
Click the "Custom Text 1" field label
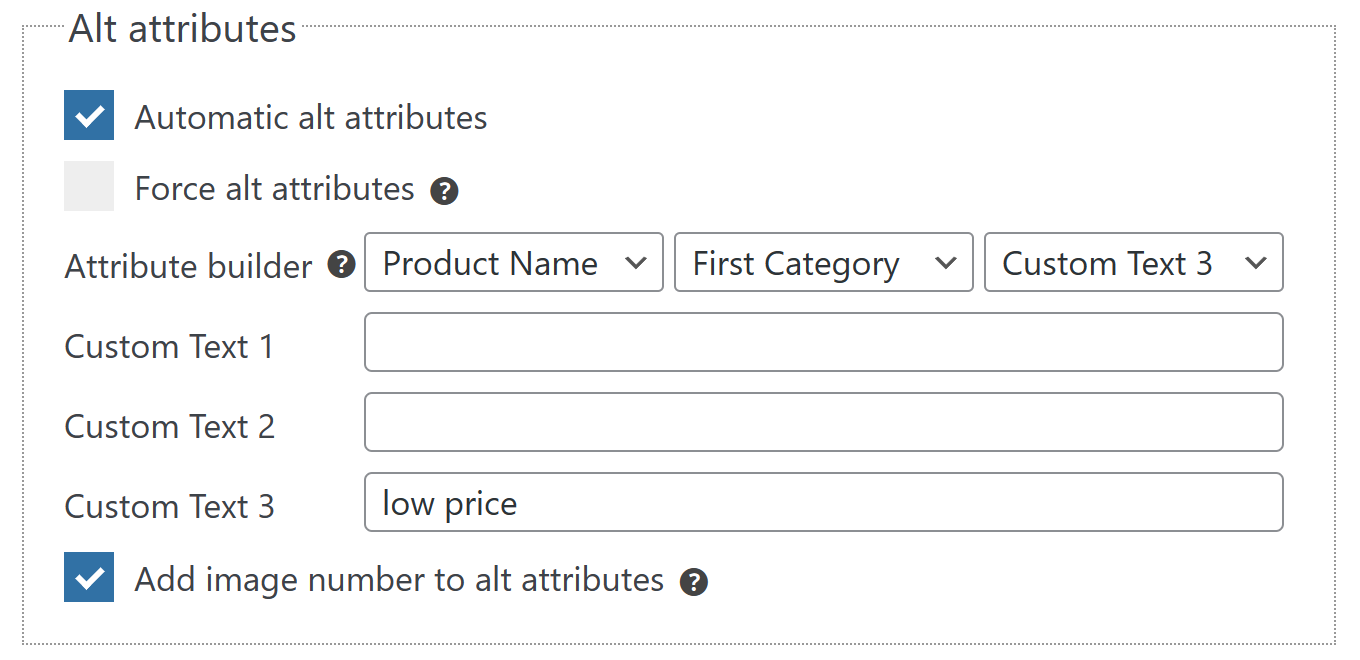tap(169, 347)
